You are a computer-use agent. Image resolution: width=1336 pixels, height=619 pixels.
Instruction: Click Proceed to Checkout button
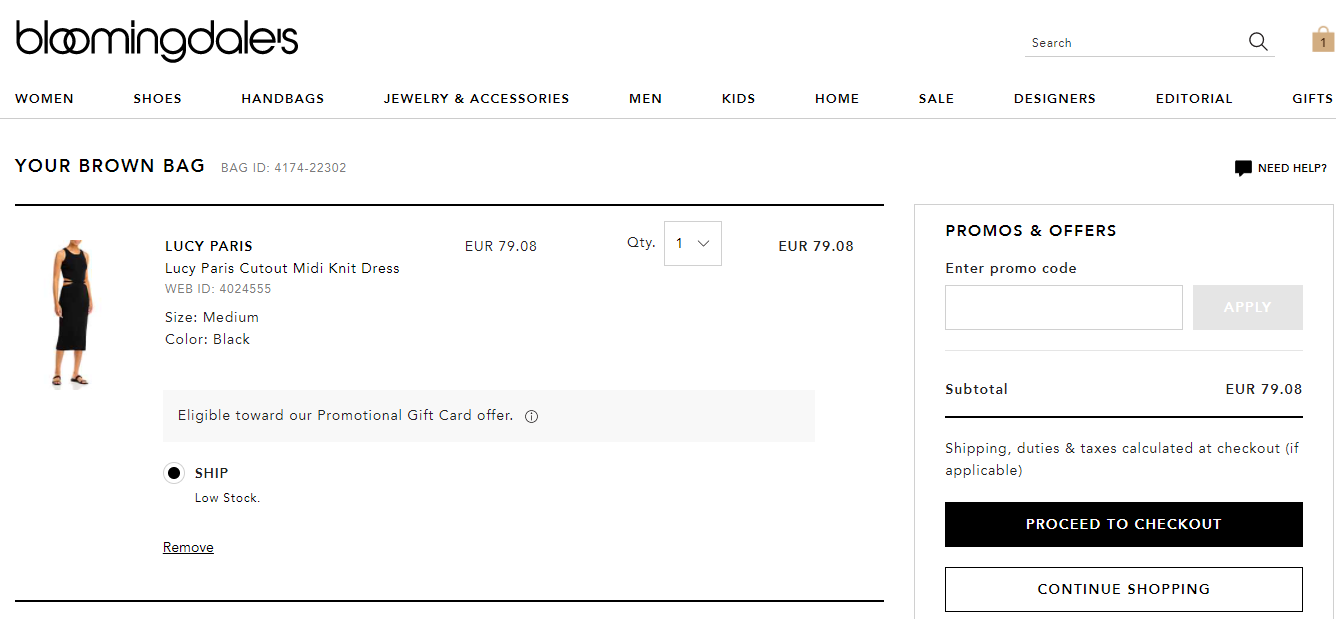[1124, 524]
